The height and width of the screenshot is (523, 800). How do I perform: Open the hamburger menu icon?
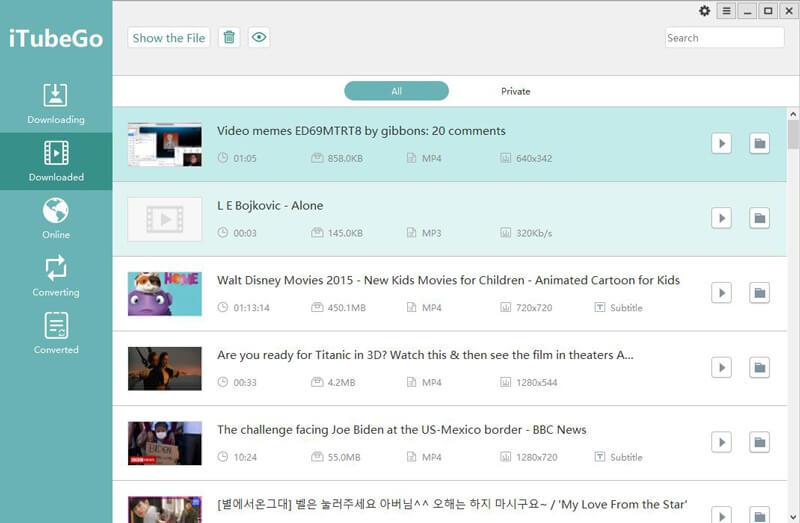[727, 11]
